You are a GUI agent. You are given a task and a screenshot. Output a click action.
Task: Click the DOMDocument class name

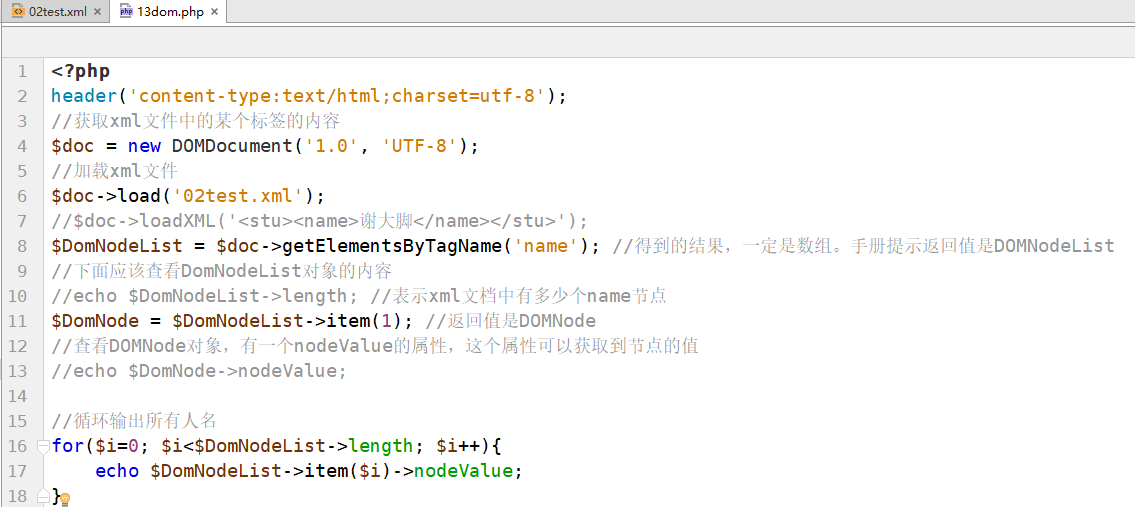coord(232,146)
